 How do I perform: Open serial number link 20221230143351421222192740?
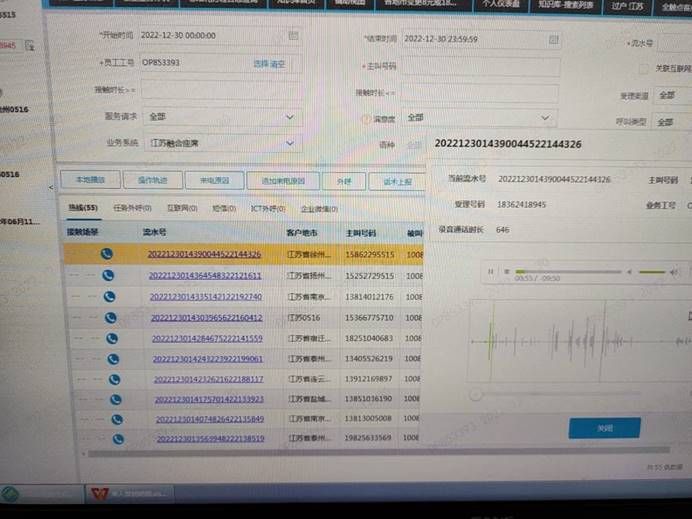tap(207, 297)
